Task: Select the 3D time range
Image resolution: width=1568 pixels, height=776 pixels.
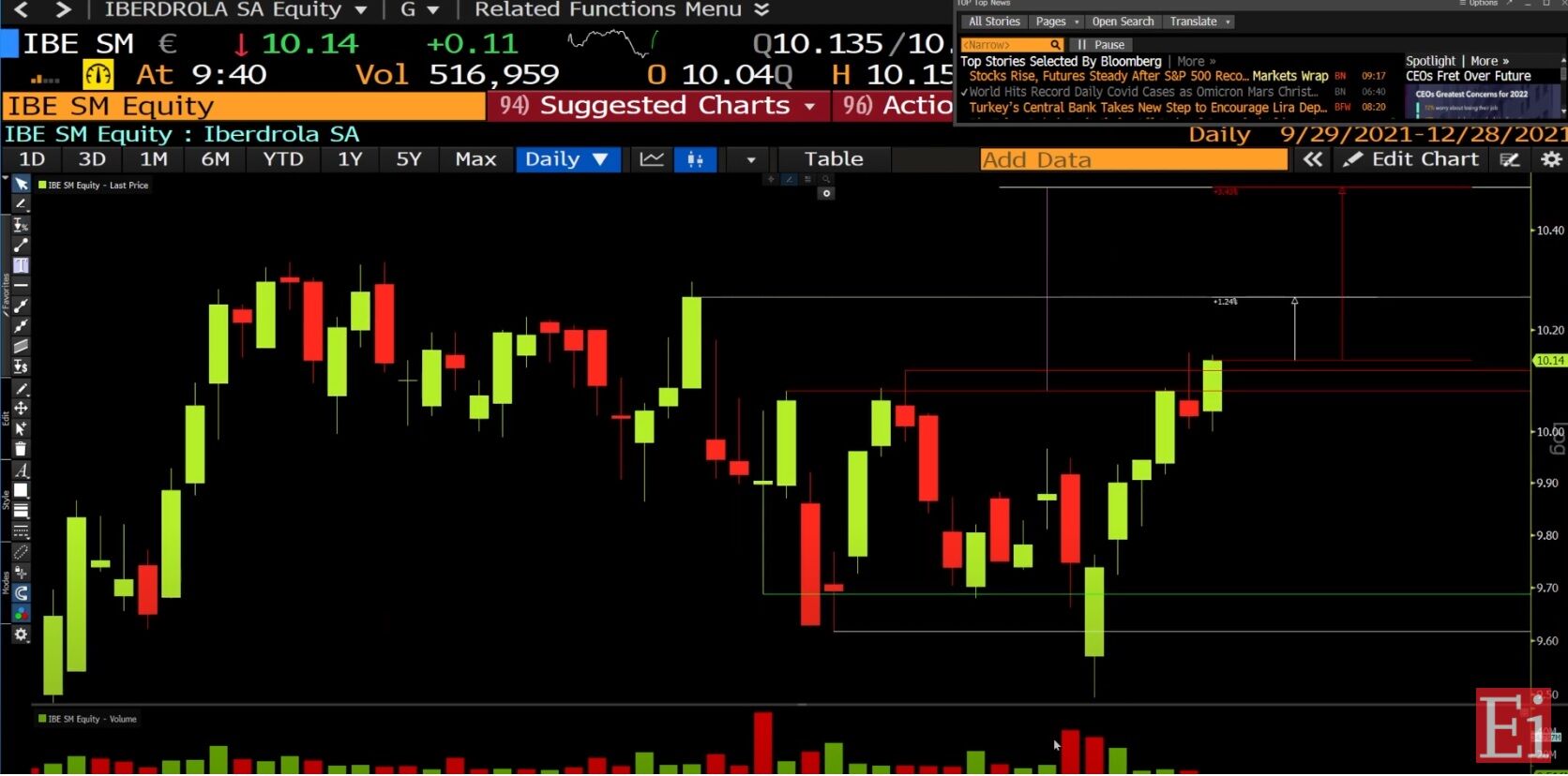Action: point(92,159)
